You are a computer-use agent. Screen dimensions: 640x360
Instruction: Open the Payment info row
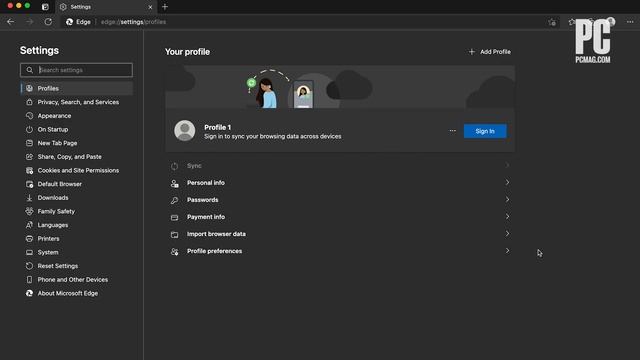(340, 217)
